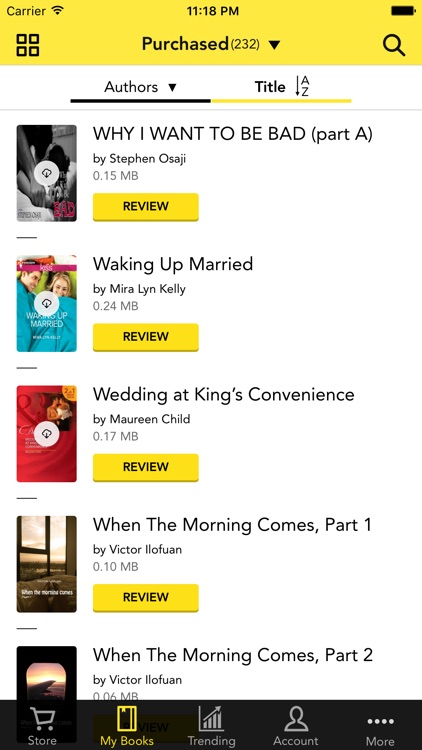Switch to grid view layout icon
The image size is (422, 750).
tap(28, 45)
